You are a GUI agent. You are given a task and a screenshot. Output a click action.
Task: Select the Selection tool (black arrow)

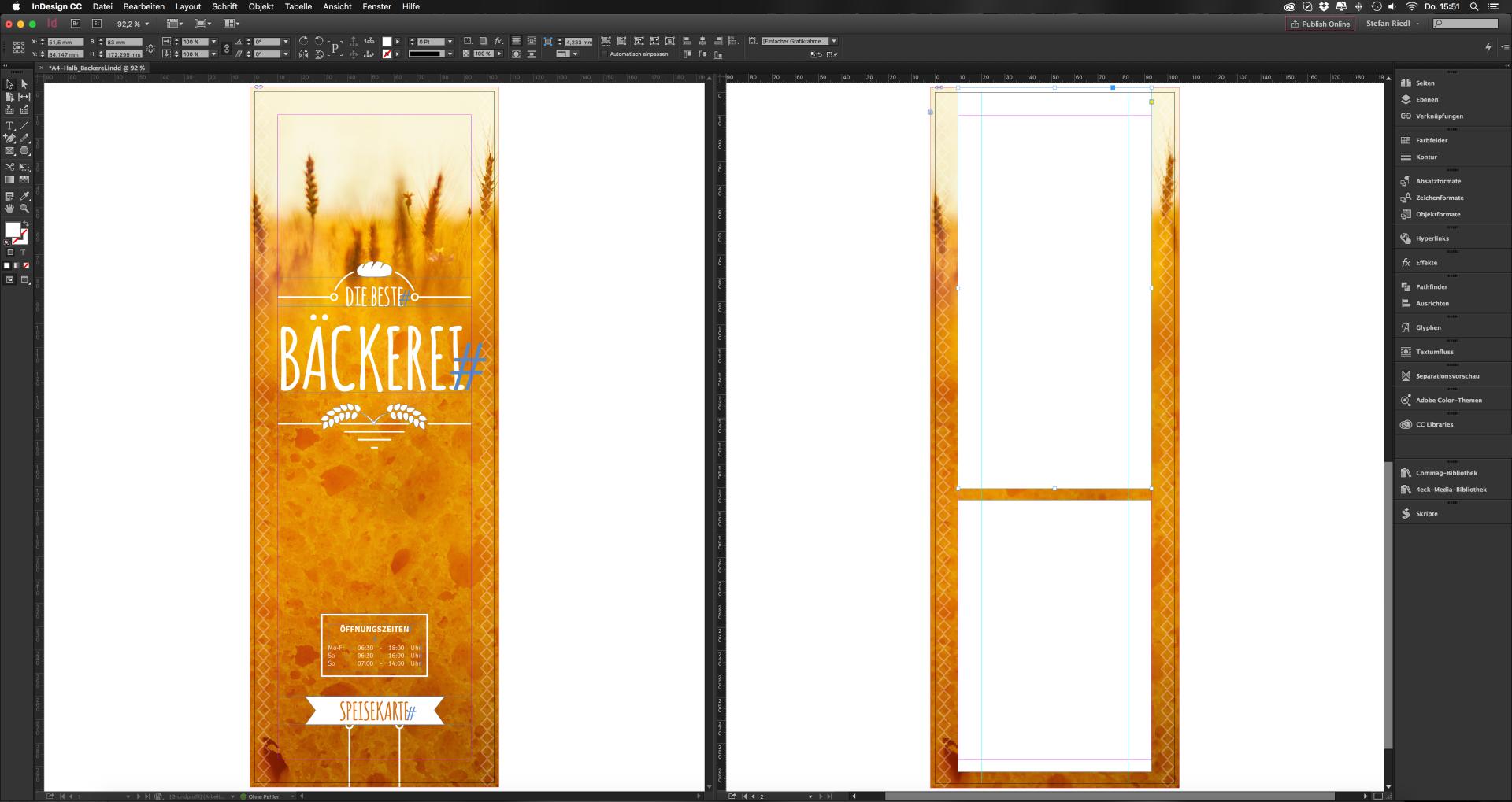point(9,83)
